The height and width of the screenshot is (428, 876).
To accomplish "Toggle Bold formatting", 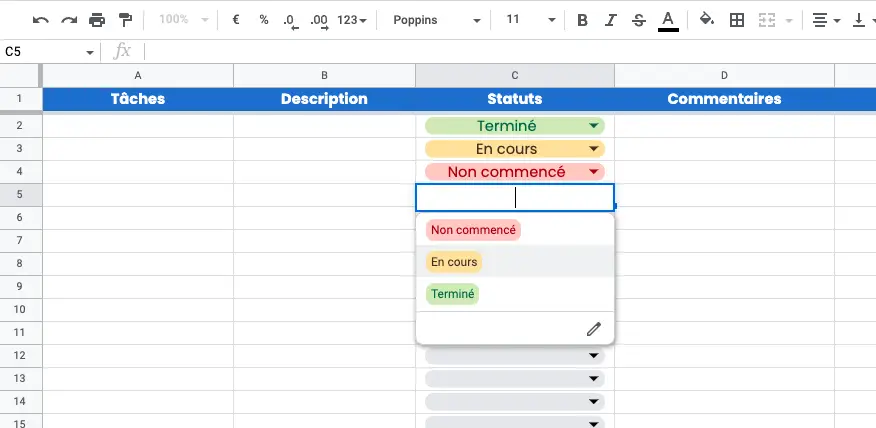I will [582, 20].
